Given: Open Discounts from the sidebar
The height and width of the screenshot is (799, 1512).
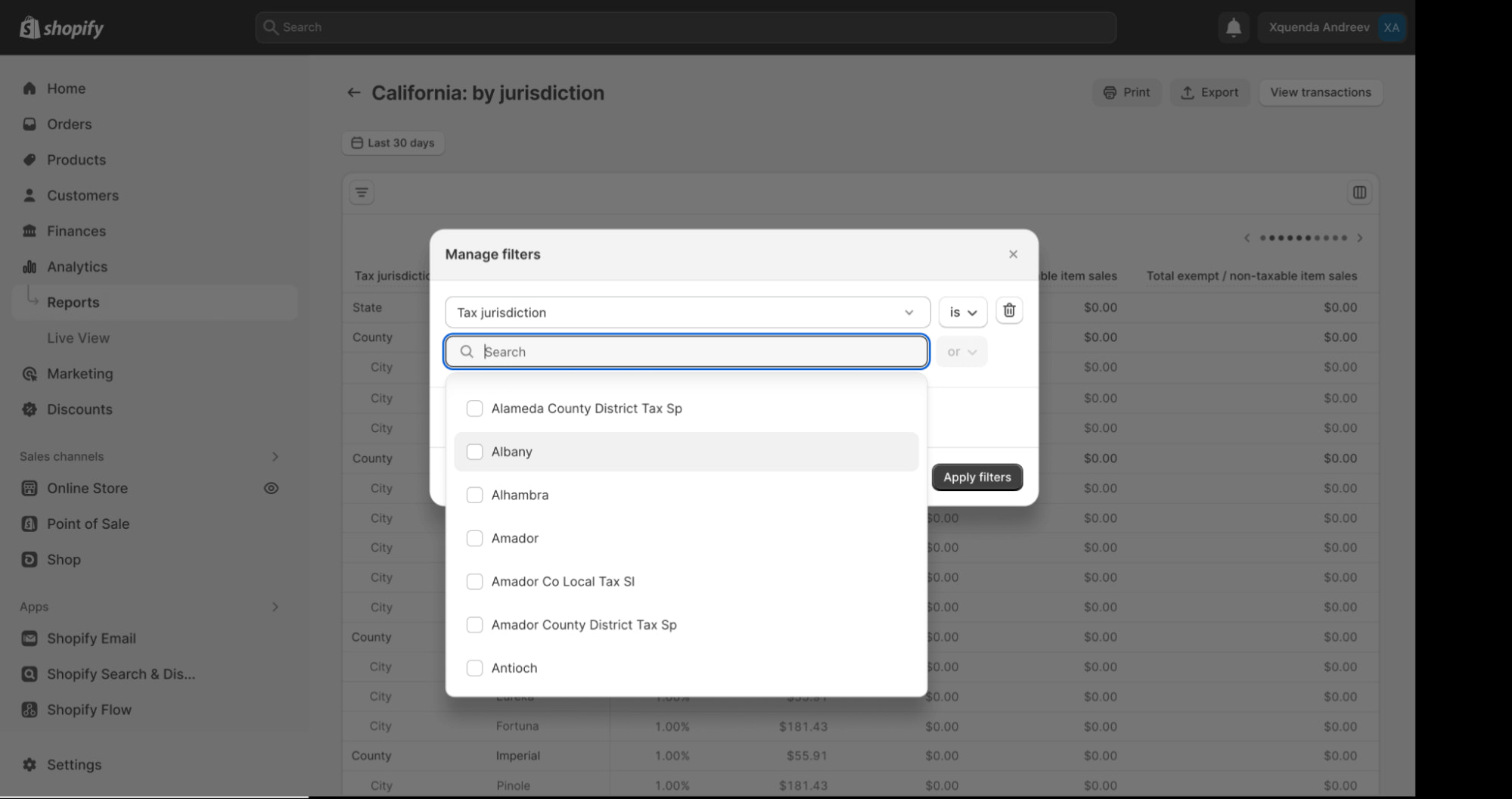Looking at the screenshot, I should point(79,409).
